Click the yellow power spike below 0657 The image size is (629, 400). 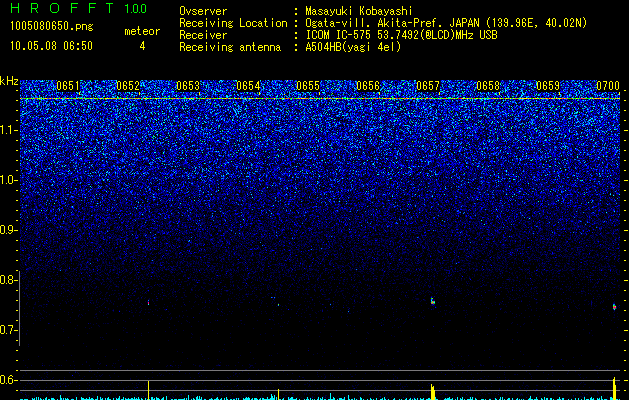click(x=433, y=392)
